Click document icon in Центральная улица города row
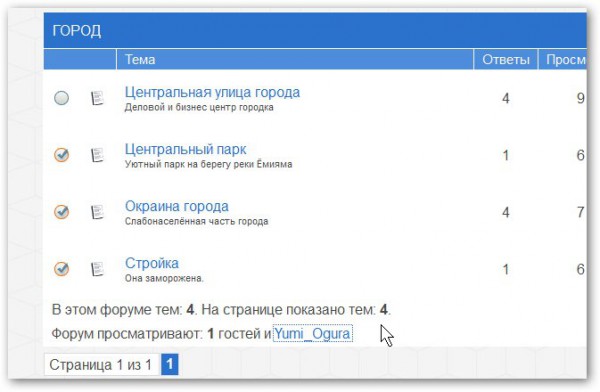 [97, 98]
